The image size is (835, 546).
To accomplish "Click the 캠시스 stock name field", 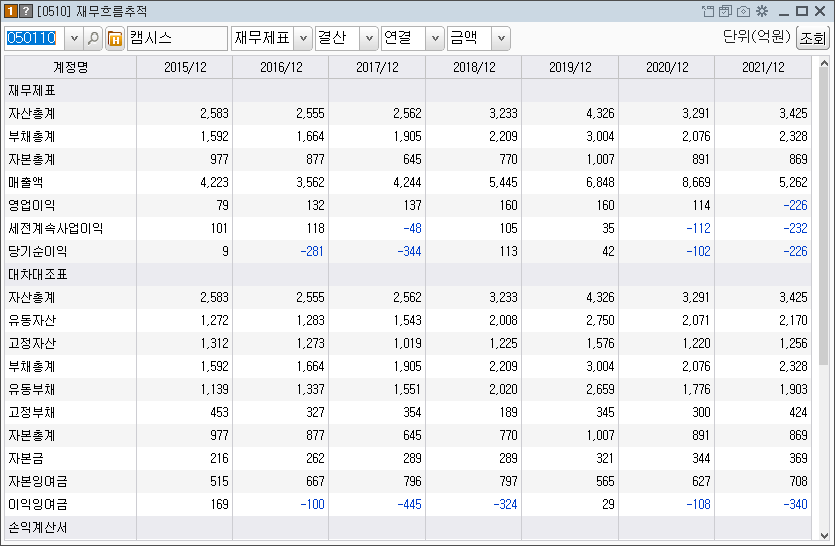I will coord(177,38).
